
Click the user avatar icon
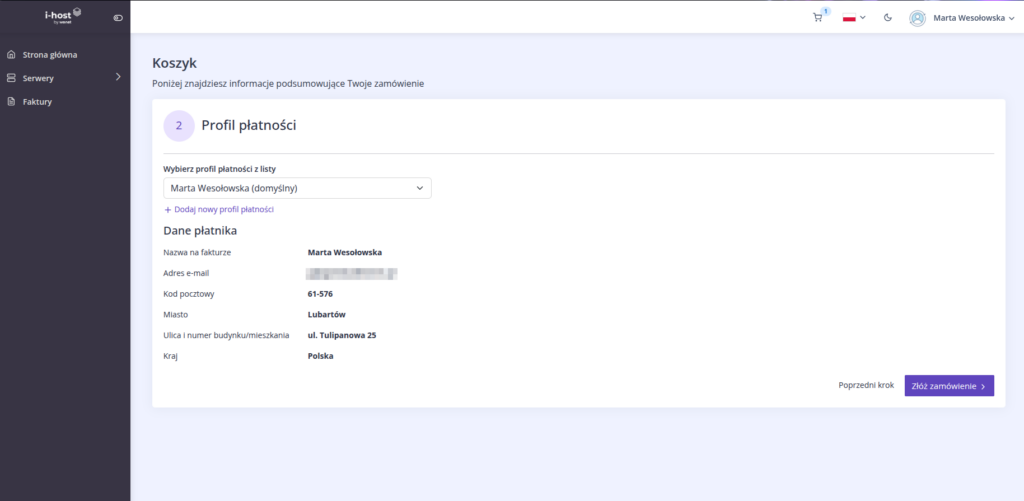coord(917,18)
